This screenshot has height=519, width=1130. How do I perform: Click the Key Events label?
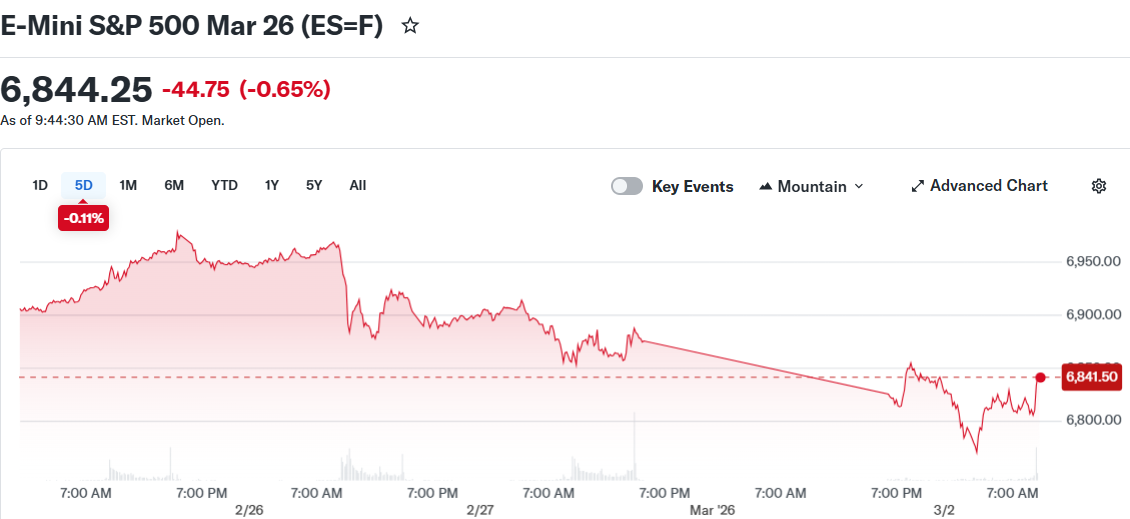click(x=693, y=187)
